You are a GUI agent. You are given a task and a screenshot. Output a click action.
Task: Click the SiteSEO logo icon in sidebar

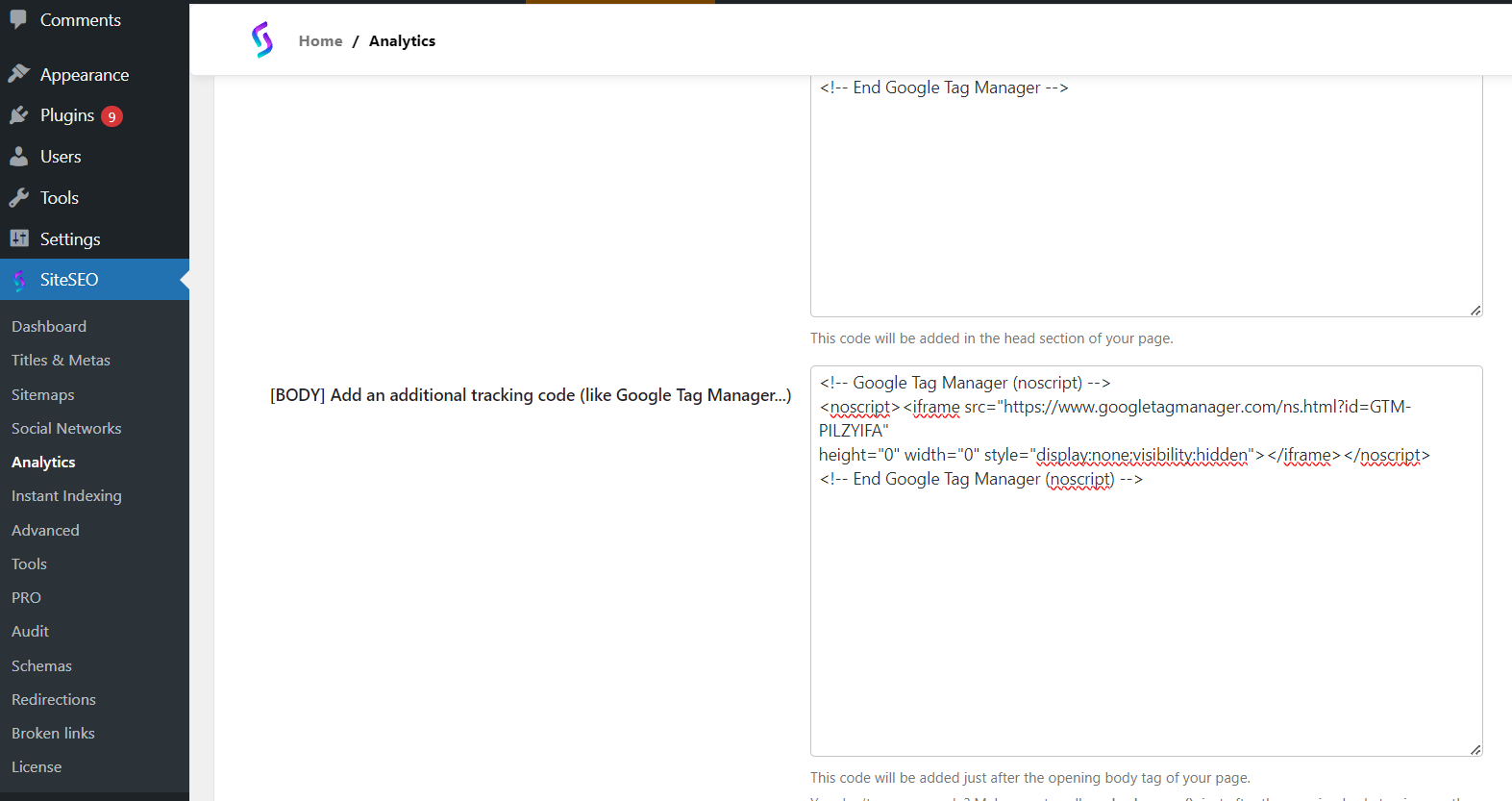tap(19, 280)
